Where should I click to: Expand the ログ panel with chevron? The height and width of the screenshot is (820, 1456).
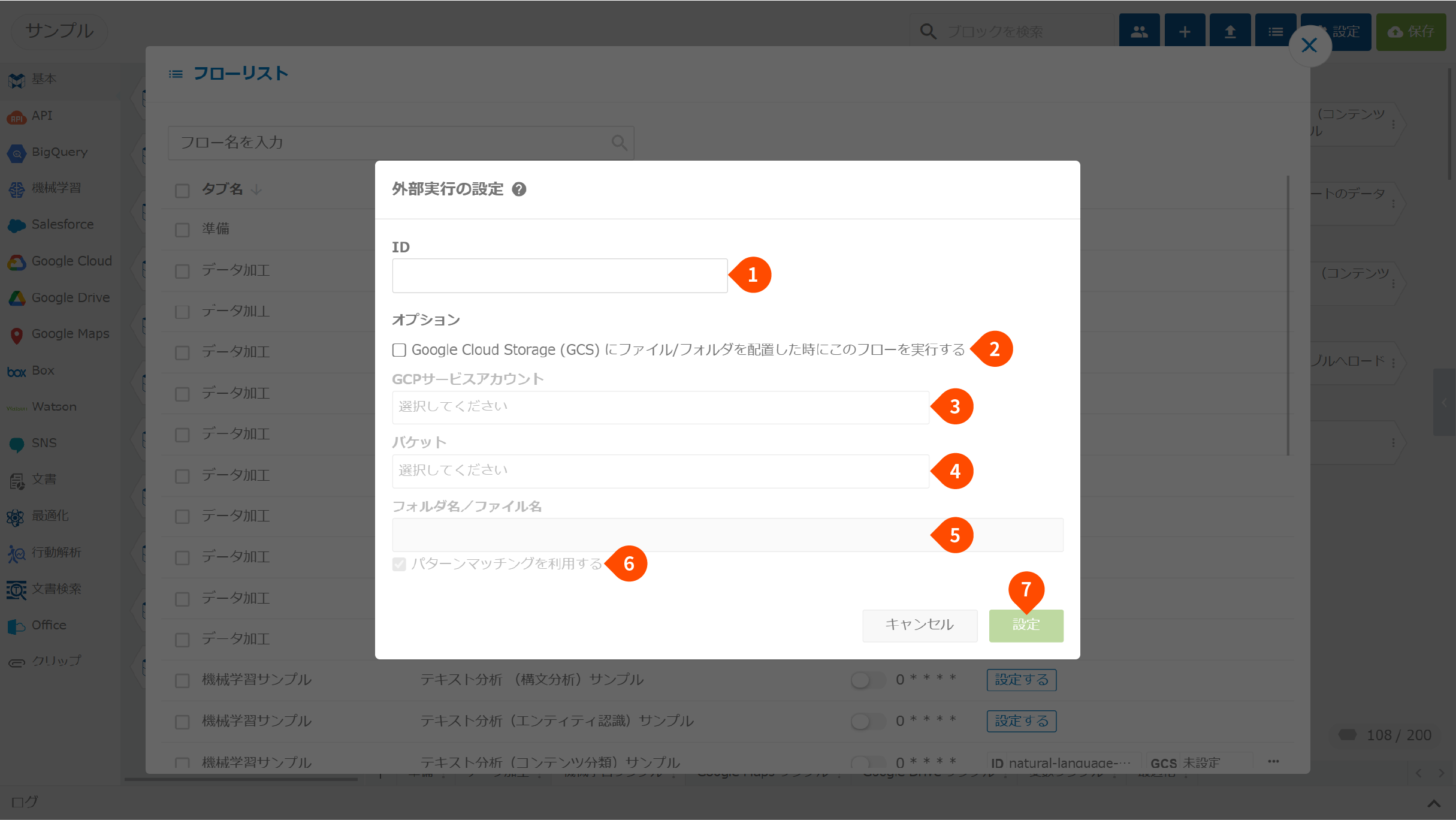[1434, 803]
